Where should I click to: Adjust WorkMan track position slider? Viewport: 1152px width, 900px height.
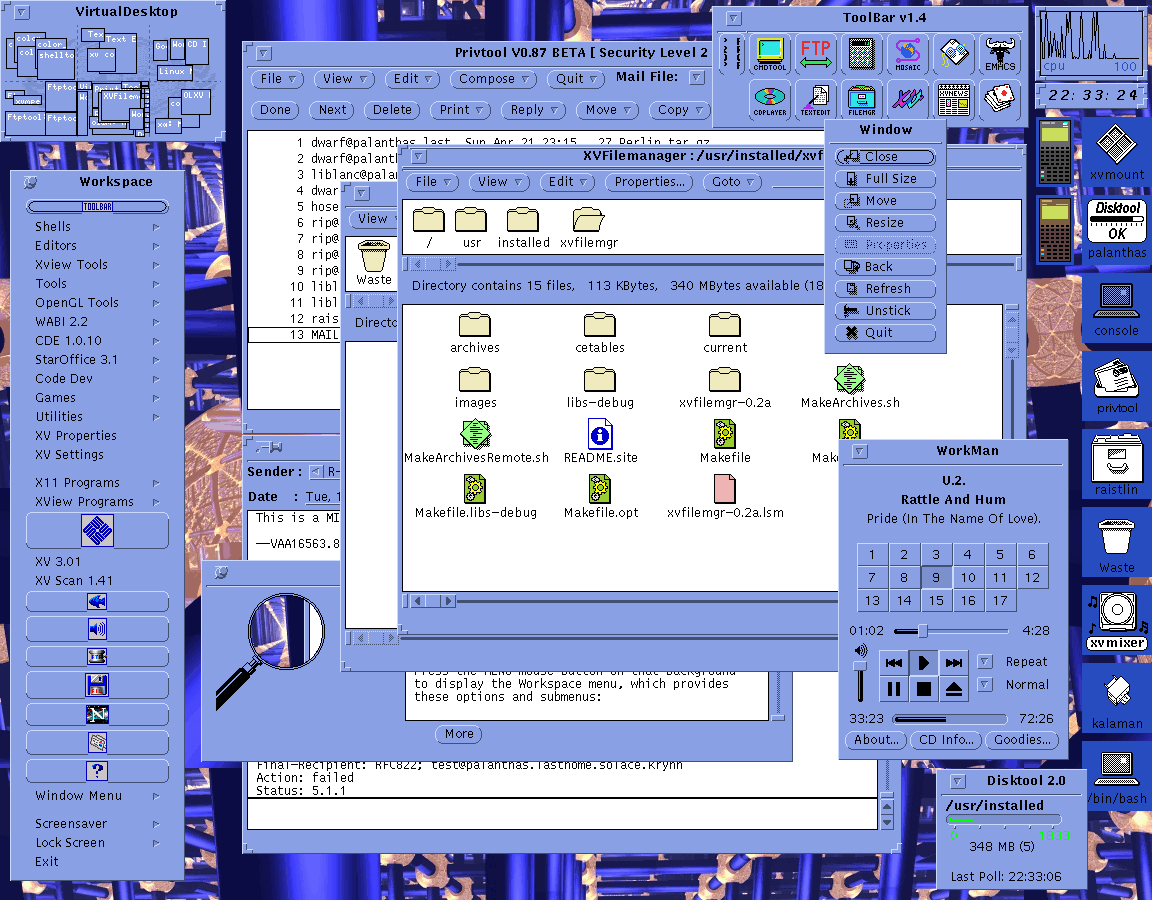tap(923, 630)
